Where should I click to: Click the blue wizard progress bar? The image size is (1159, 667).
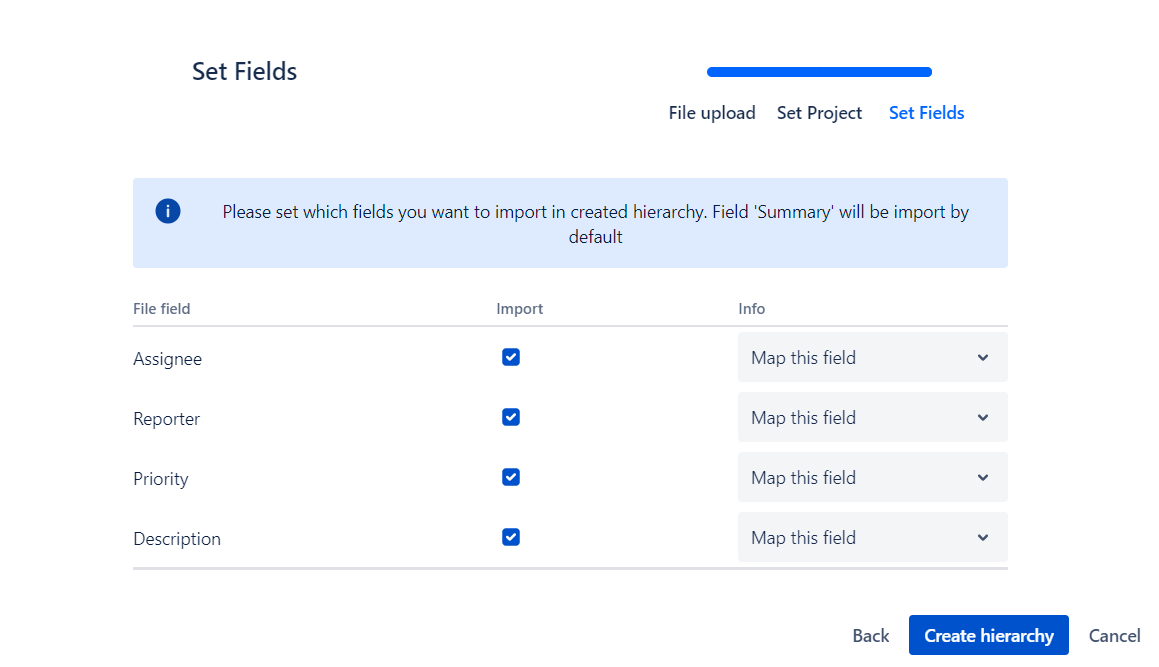pos(819,72)
